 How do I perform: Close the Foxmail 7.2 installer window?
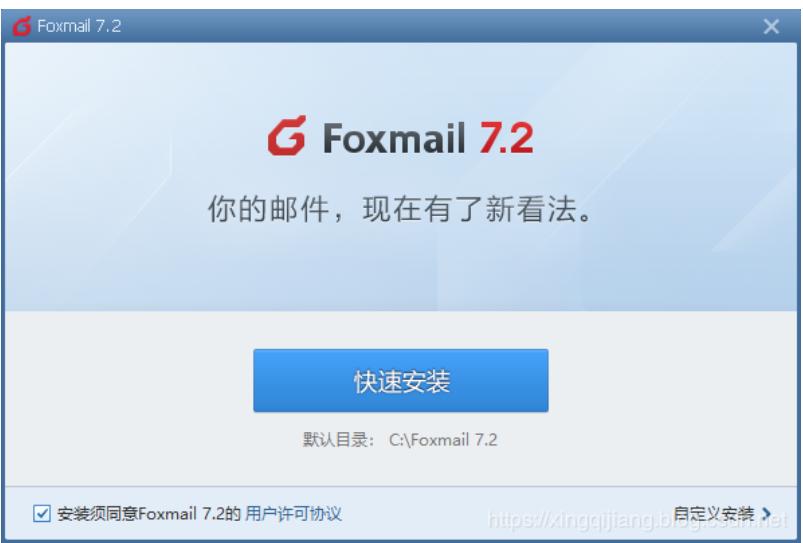[771, 26]
